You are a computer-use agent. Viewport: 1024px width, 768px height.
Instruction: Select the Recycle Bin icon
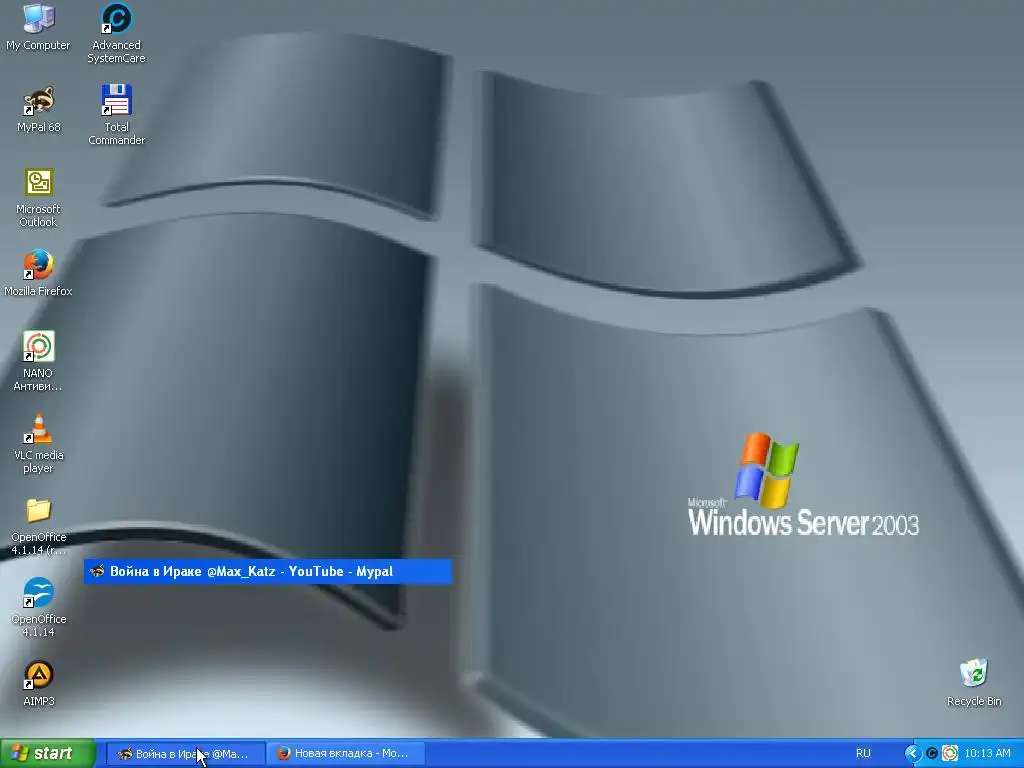pyautogui.click(x=974, y=683)
